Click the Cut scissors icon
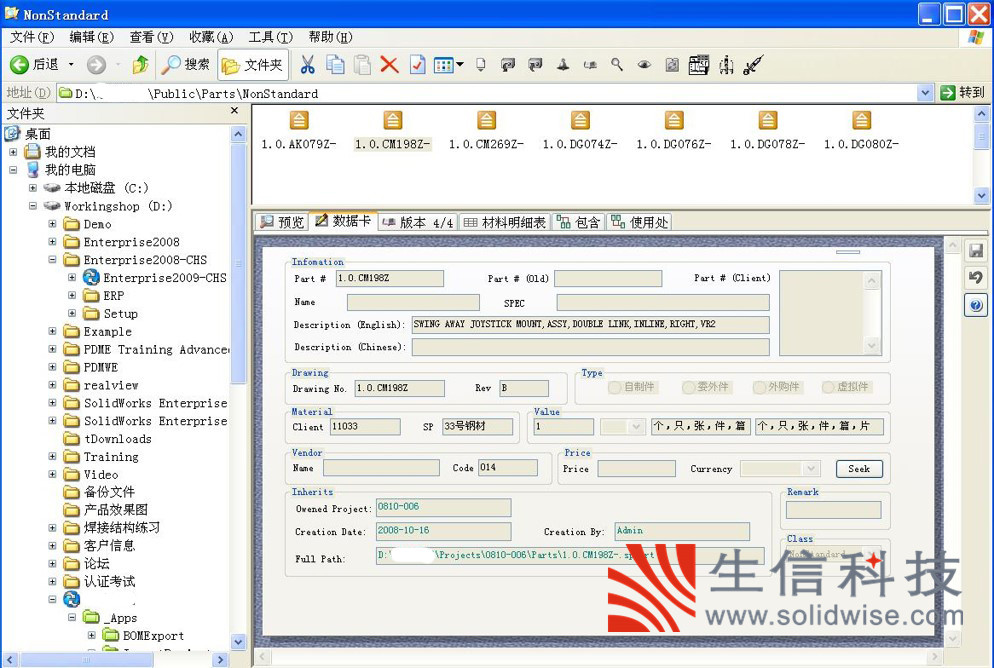The width and height of the screenshot is (994, 668). coord(307,65)
